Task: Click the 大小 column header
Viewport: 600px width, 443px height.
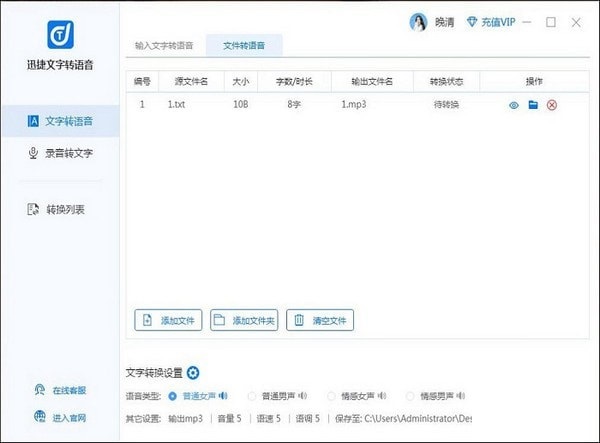Action: coord(241,81)
